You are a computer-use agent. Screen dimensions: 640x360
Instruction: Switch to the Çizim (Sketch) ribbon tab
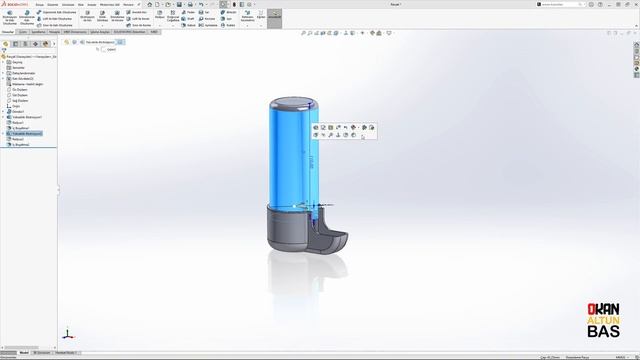(x=23, y=32)
